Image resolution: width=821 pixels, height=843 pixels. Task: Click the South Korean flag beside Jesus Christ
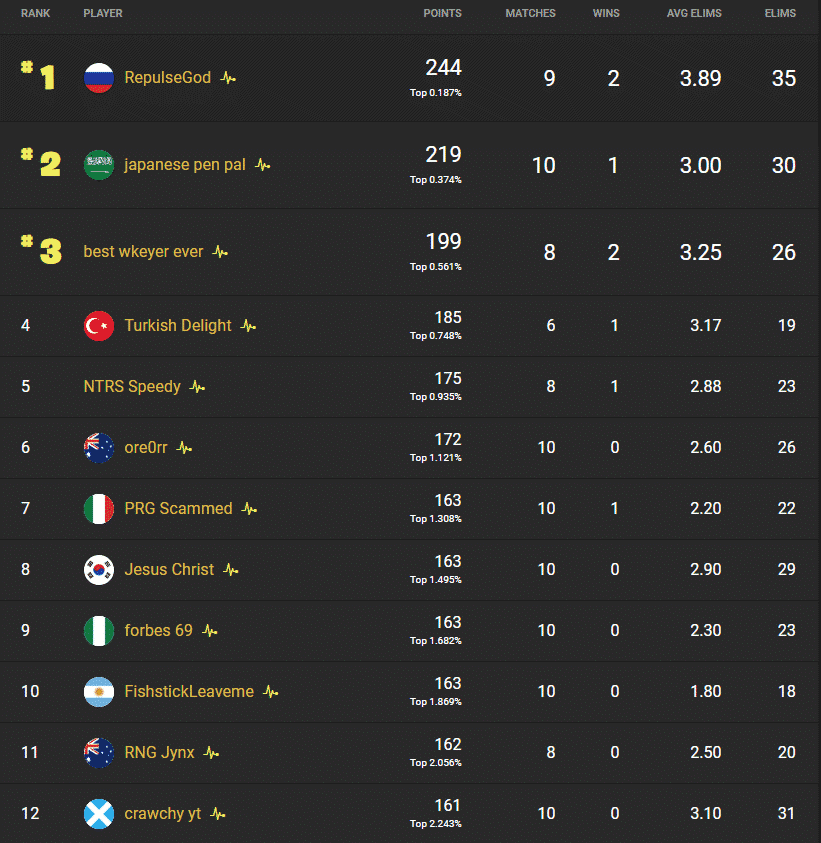click(x=98, y=569)
